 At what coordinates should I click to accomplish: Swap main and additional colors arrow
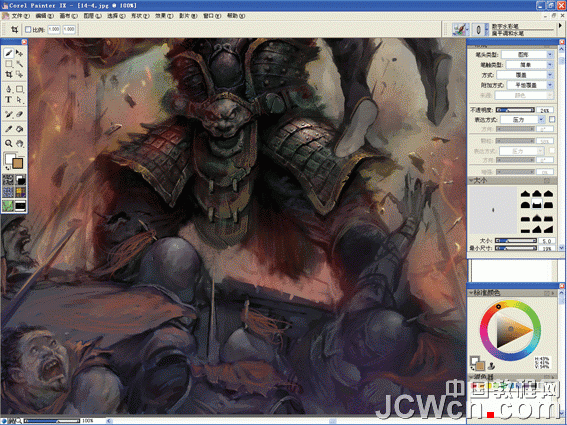[8, 168]
